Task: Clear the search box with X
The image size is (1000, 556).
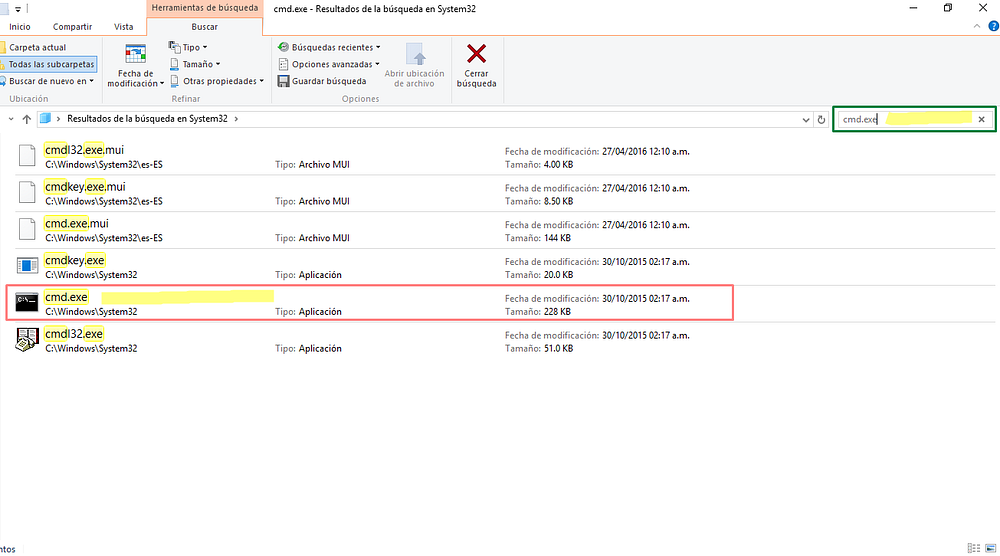Action: [982, 119]
